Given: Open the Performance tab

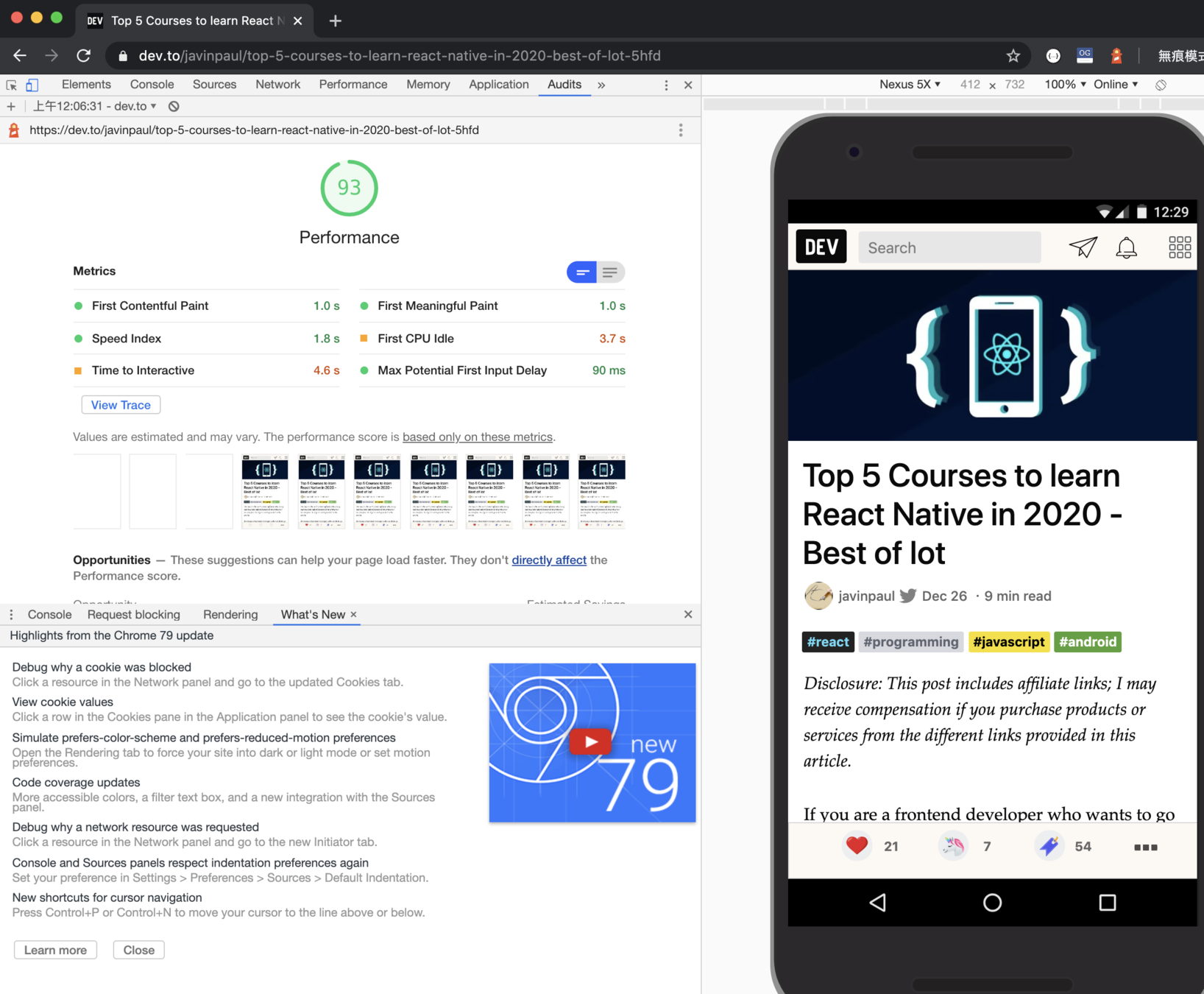Looking at the screenshot, I should [353, 85].
